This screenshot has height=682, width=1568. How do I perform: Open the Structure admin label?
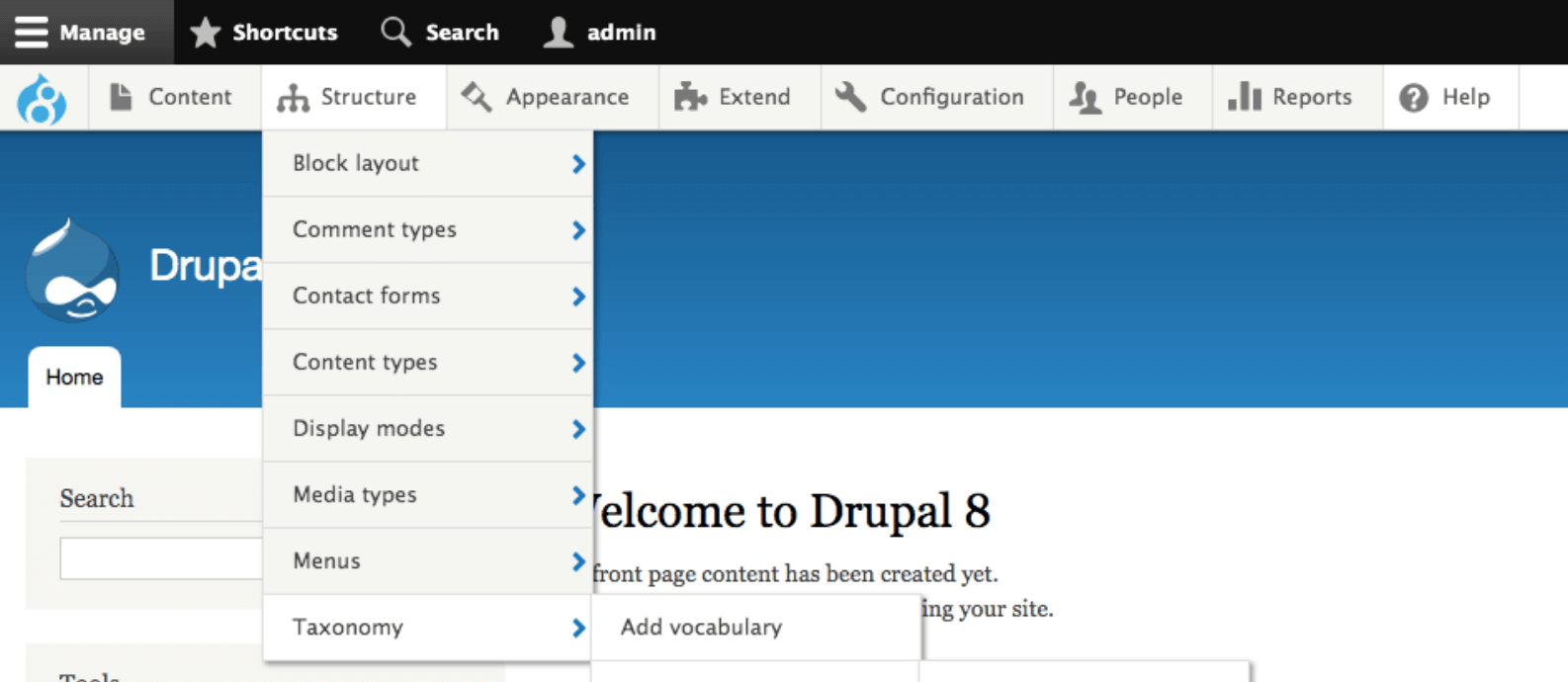pyautogui.click(x=368, y=97)
